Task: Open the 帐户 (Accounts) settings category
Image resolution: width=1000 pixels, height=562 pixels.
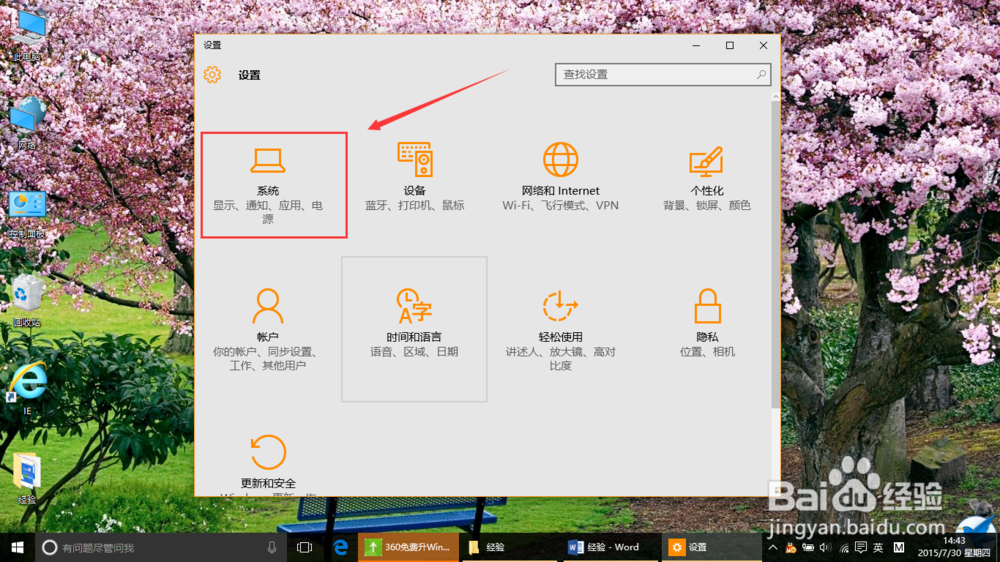Action: point(268,329)
